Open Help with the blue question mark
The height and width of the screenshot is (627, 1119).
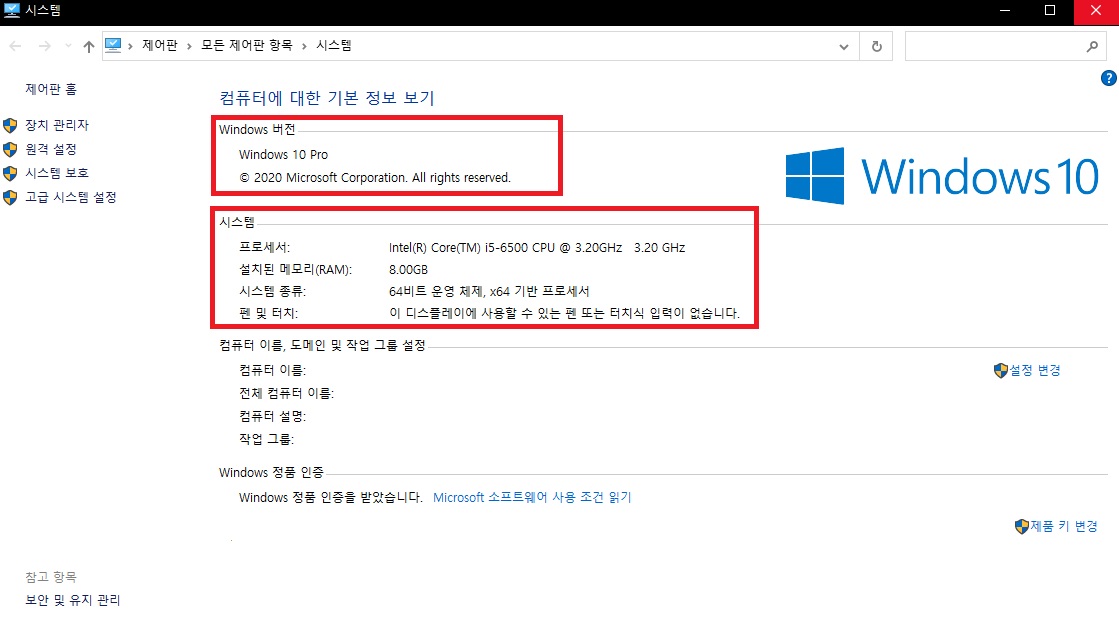pos(1108,78)
